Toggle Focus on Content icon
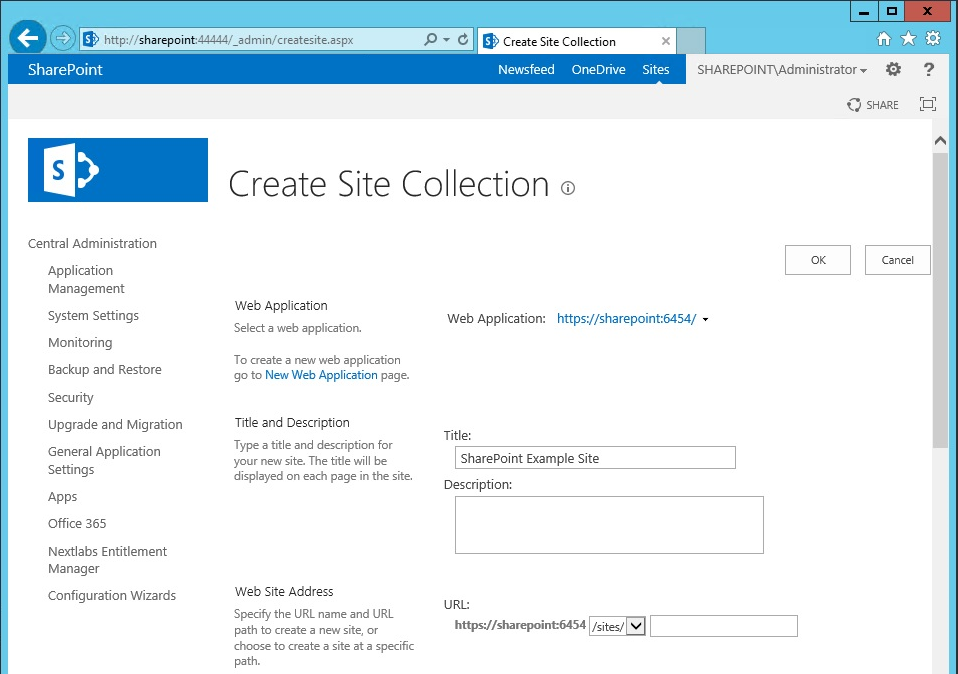This screenshot has width=958, height=674. click(x=927, y=104)
